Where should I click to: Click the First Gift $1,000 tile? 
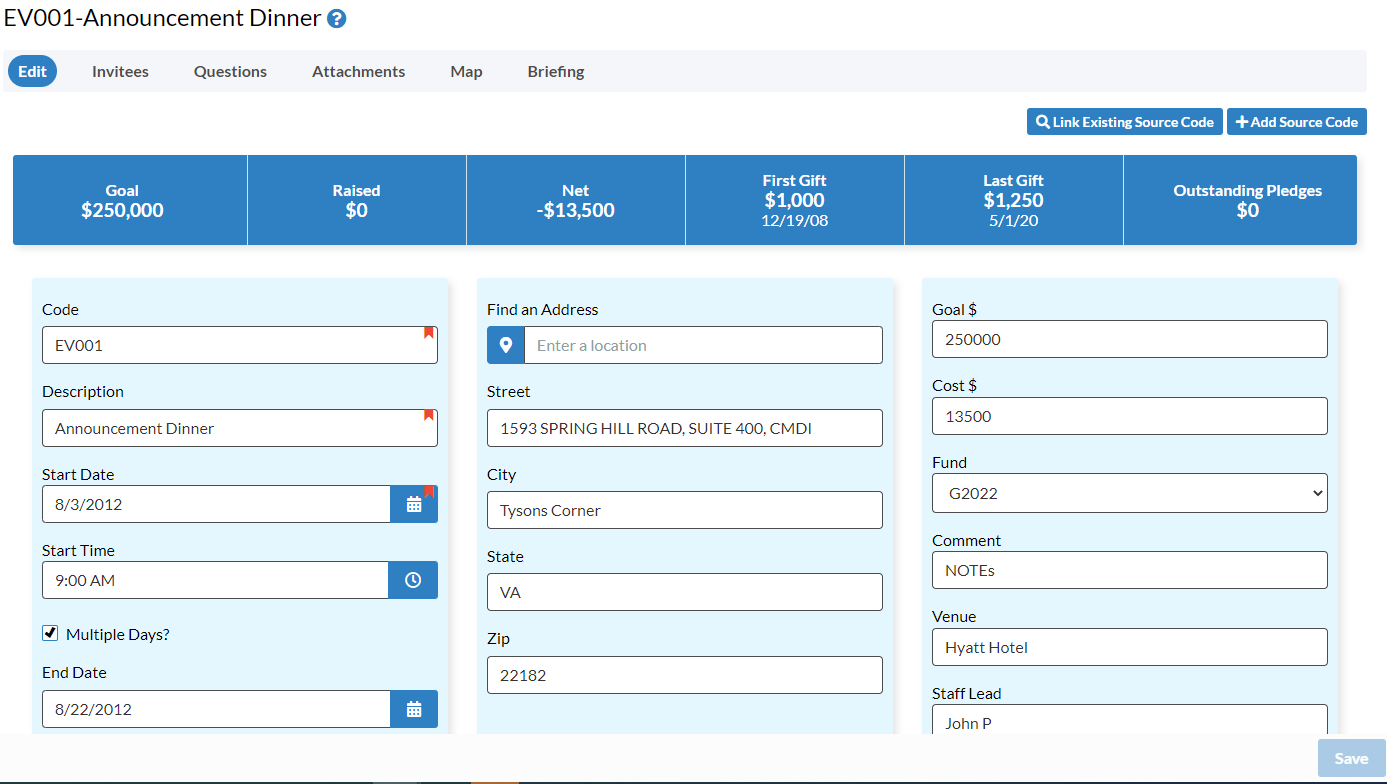795,200
